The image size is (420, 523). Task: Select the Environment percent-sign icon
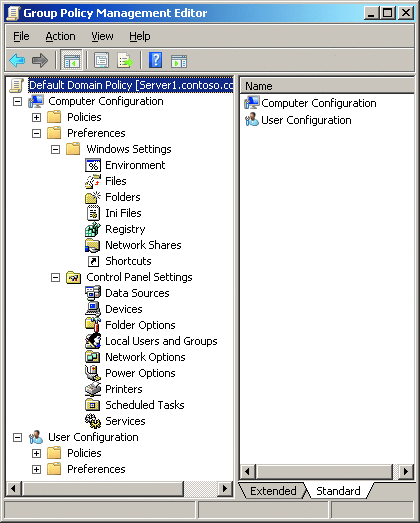pos(93,165)
